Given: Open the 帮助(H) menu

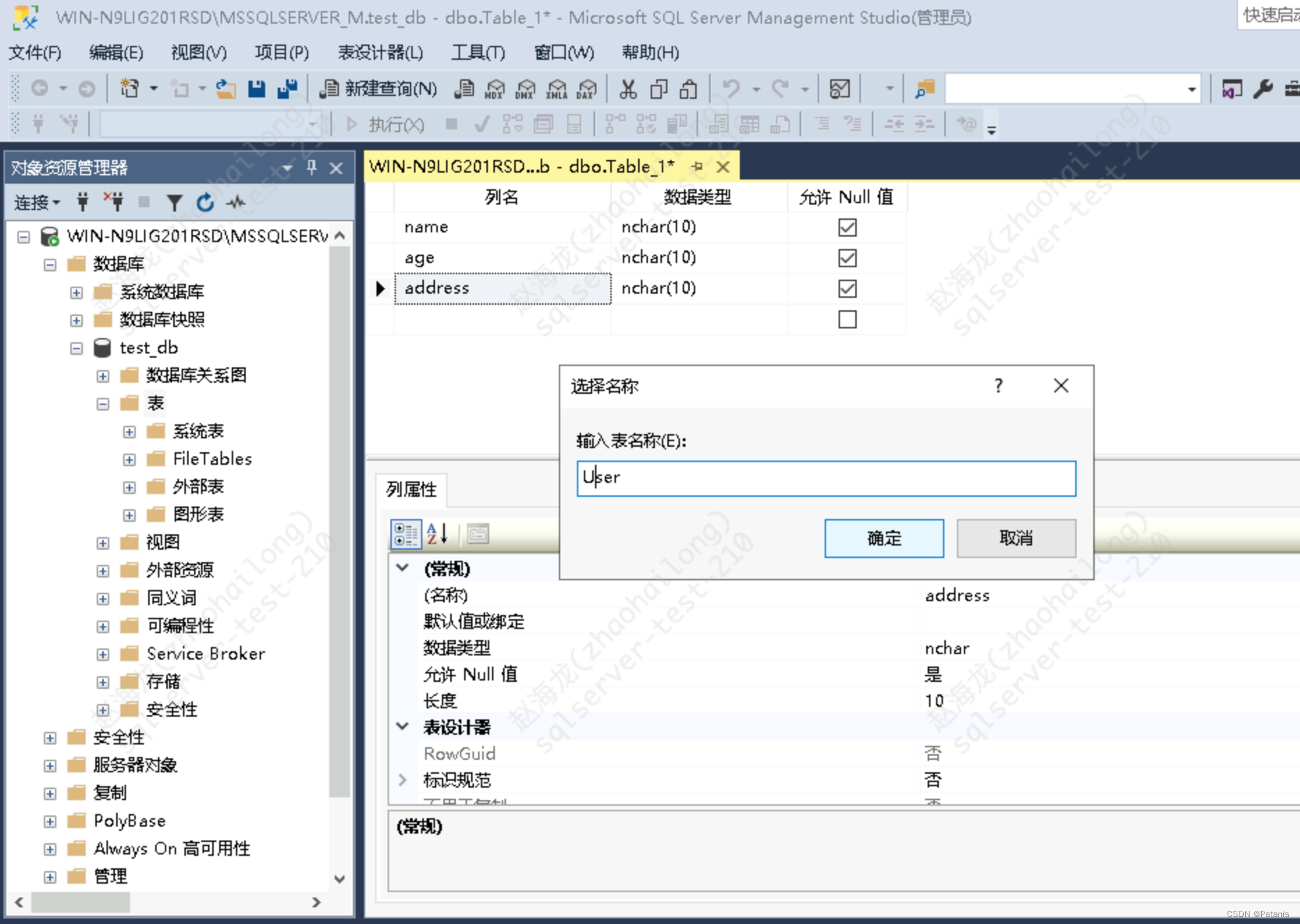Looking at the screenshot, I should point(650,52).
